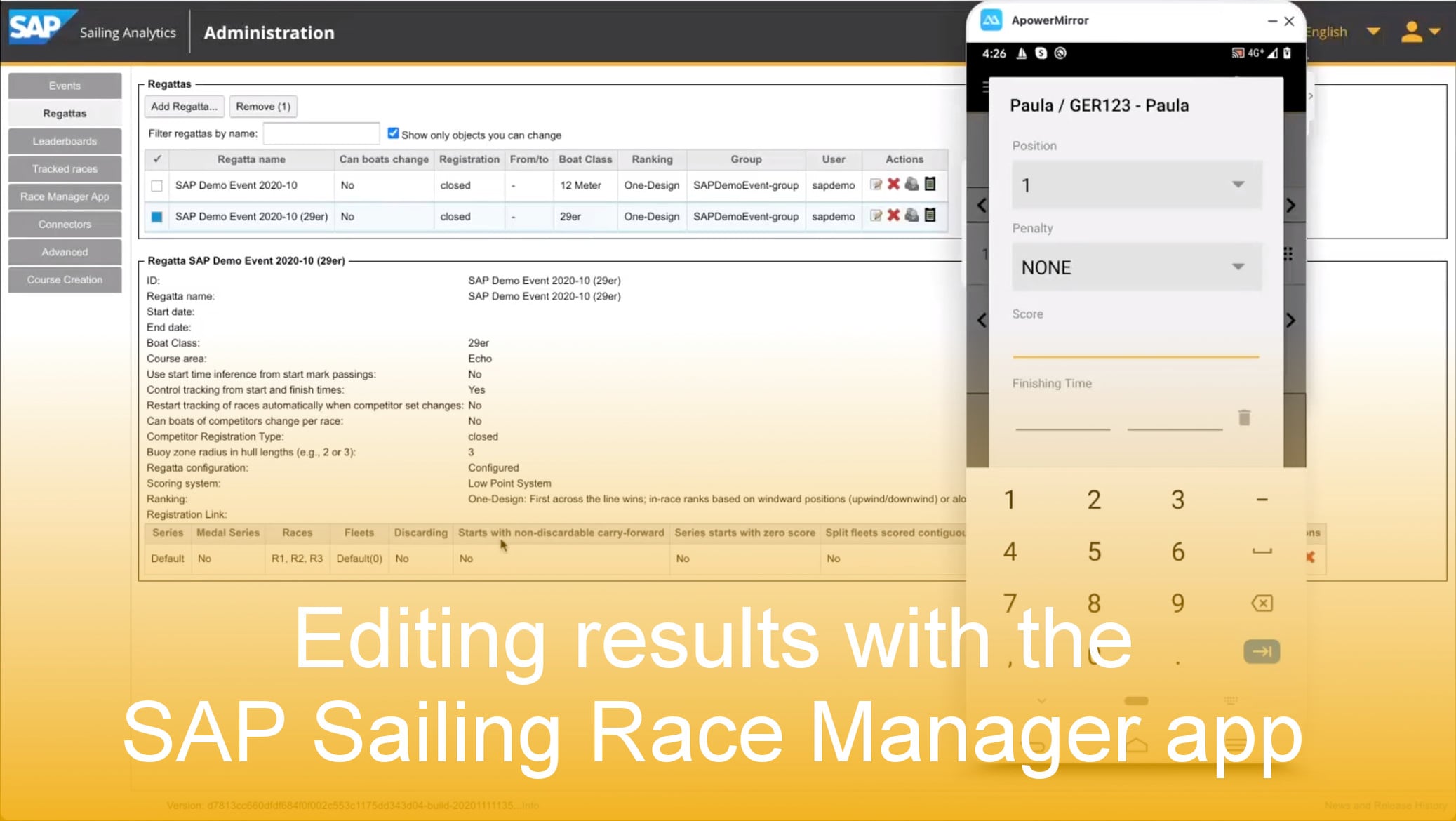The image size is (1456, 821).
Task: Click the gray printer icon for the 29er regatta
Action: tap(913, 216)
